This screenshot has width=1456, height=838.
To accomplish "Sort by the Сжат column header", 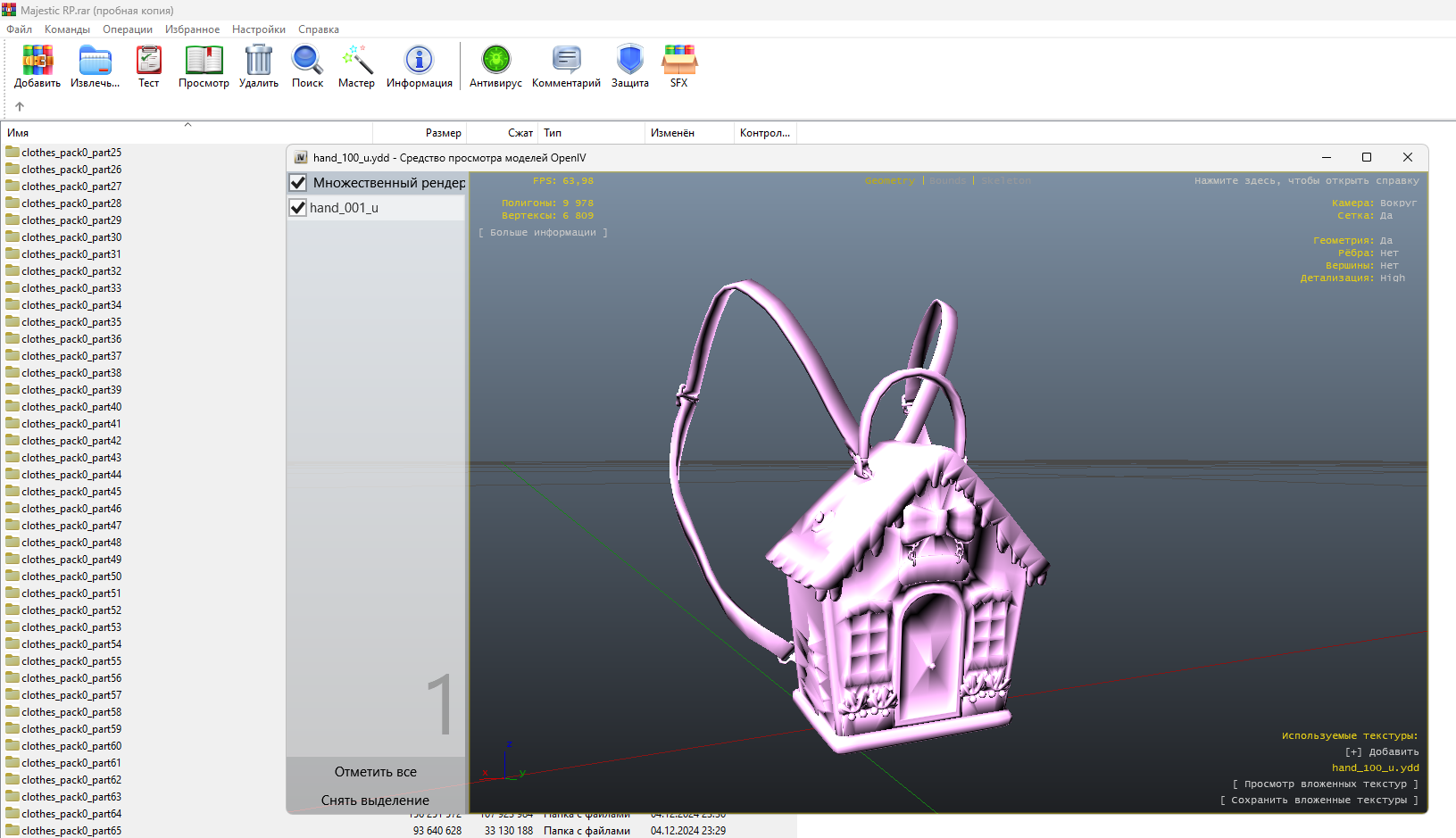I will point(502,133).
